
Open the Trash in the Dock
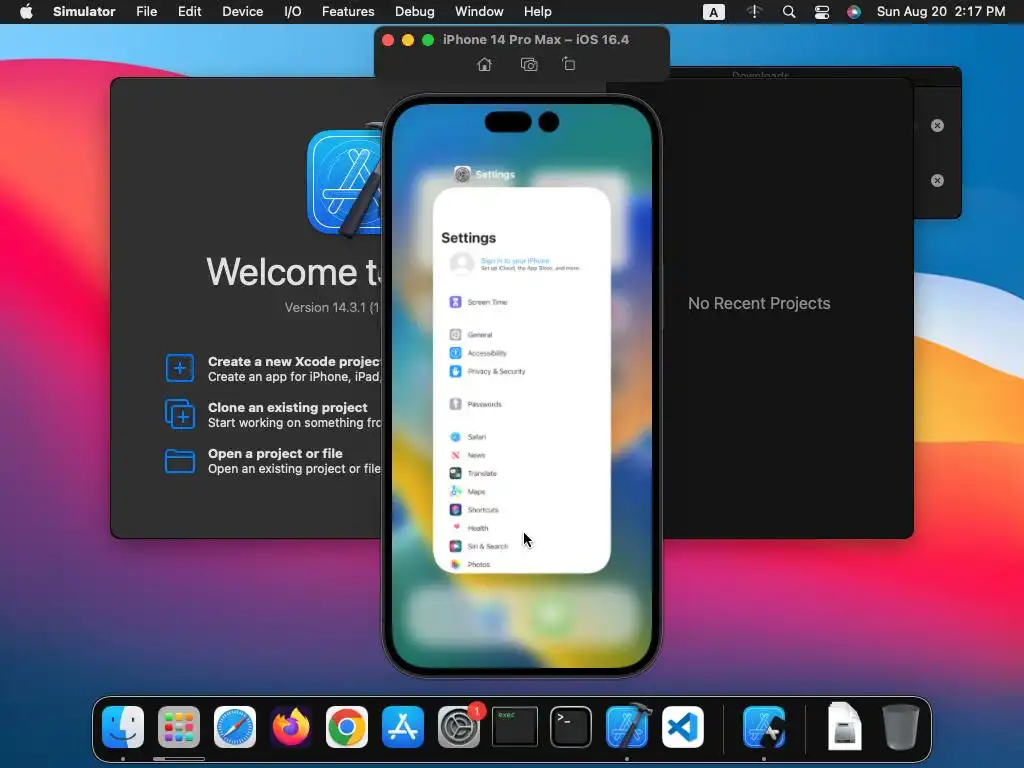(901, 727)
